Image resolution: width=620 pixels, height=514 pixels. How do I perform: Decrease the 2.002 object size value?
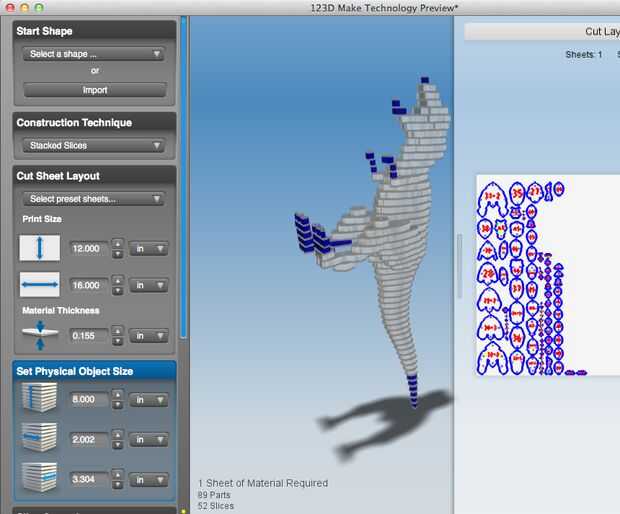[117, 445]
